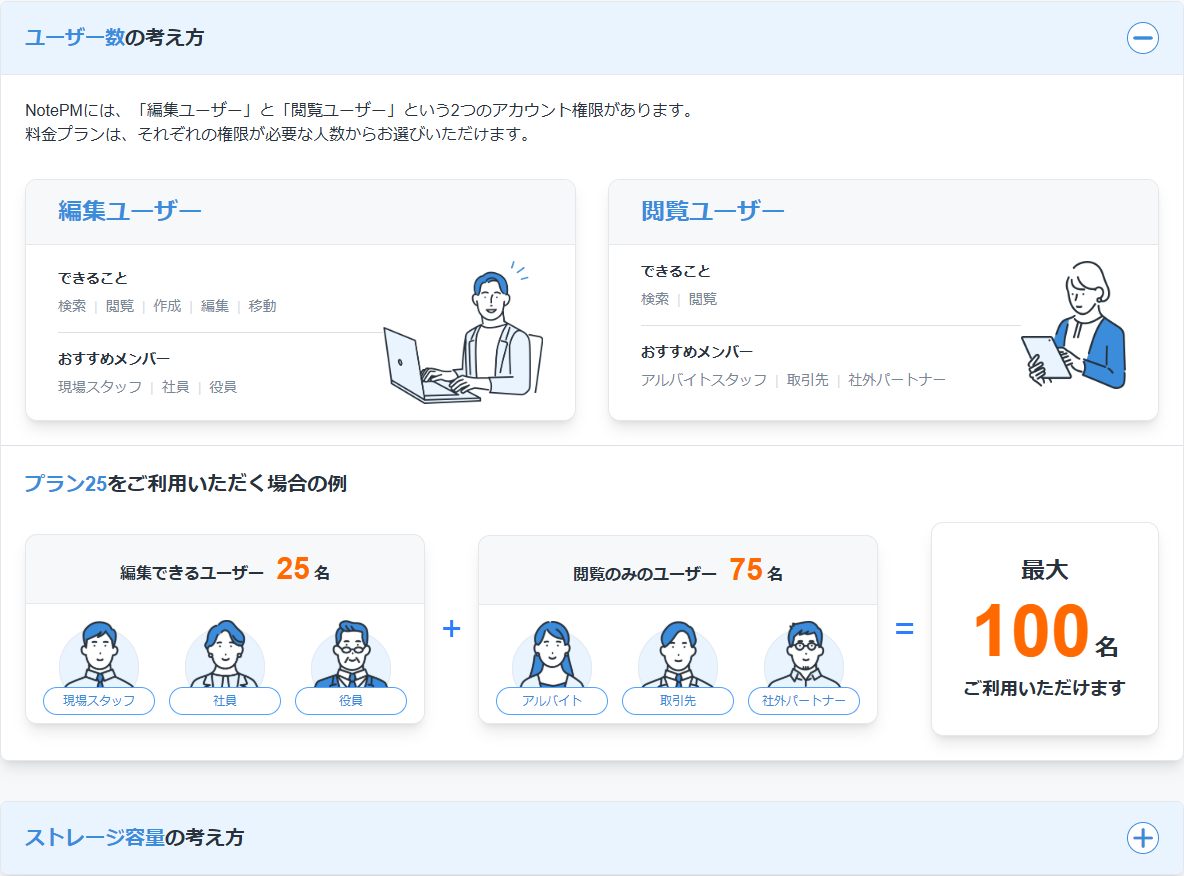Image resolution: width=1184 pixels, height=876 pixels.
Task: Click 現場スタッフ in edit user recommended members
Action: (x=100, y=387)
